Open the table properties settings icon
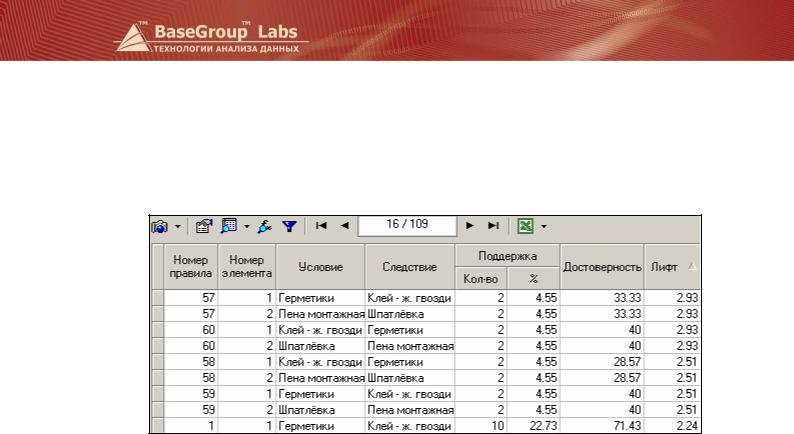Viewport: 794px width, 434px height. click(x=204, y=226)
